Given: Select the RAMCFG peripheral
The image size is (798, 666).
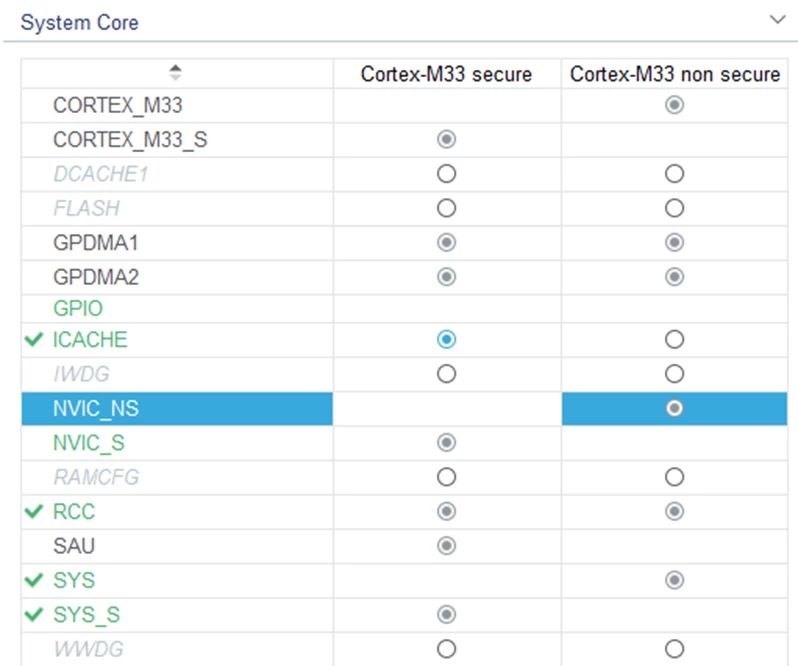Looking at the screenshot, I should (x=96, y=477).
